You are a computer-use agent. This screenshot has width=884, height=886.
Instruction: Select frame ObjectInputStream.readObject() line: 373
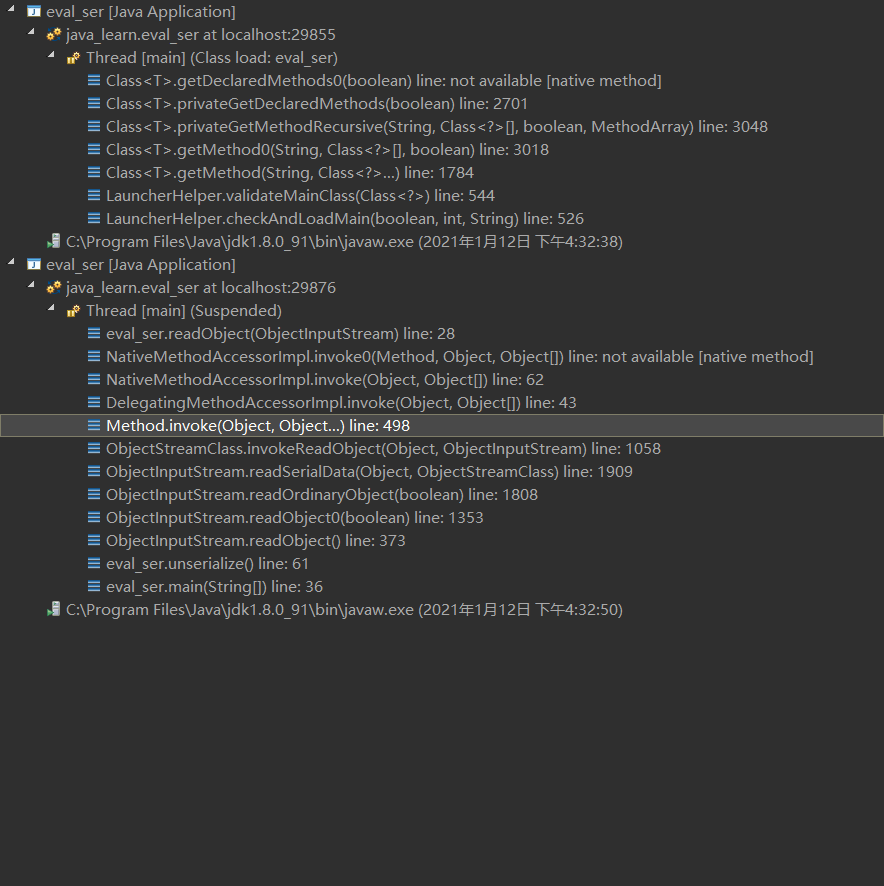coord(255,541)
